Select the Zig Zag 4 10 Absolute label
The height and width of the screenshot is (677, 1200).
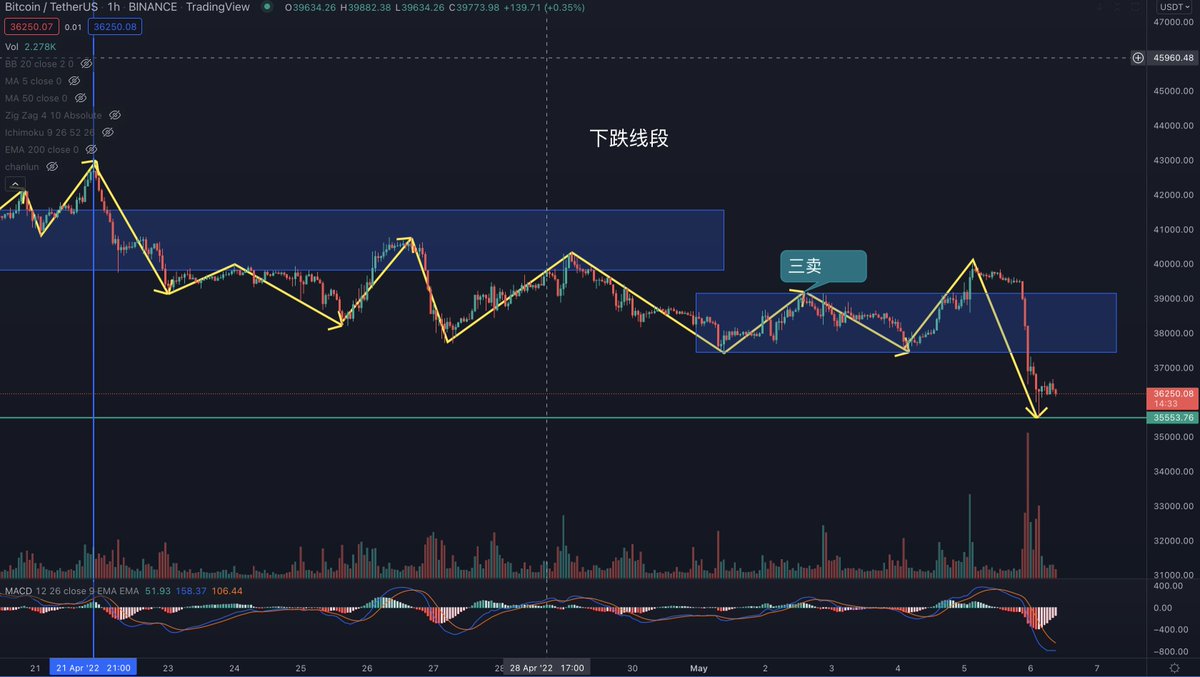pos(54,115)
